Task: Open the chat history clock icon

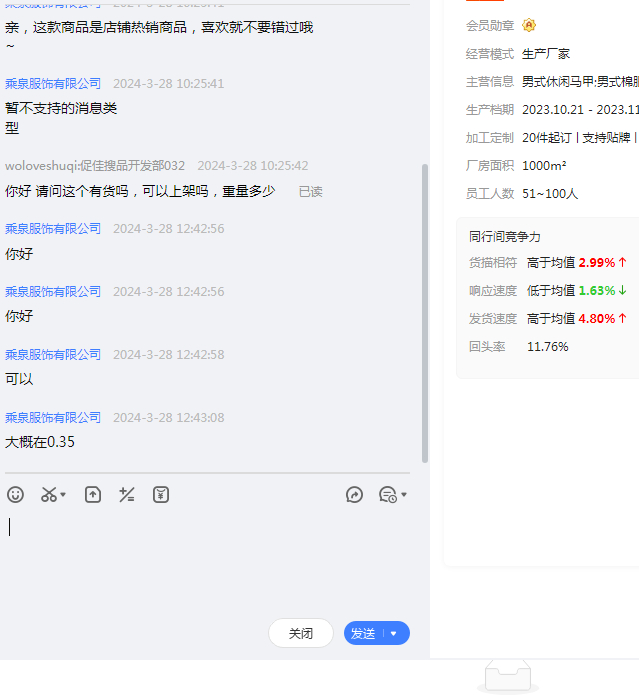Action: pos(388,495)
